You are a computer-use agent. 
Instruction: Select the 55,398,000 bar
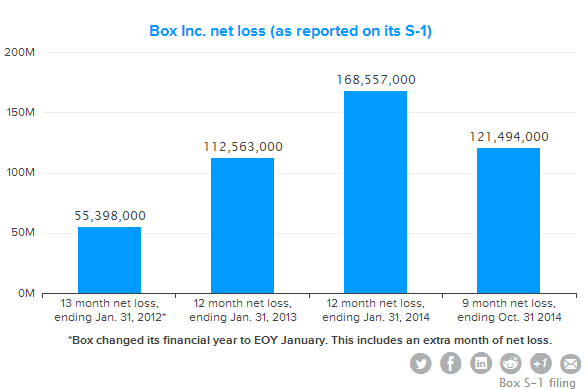click(110, 260)
